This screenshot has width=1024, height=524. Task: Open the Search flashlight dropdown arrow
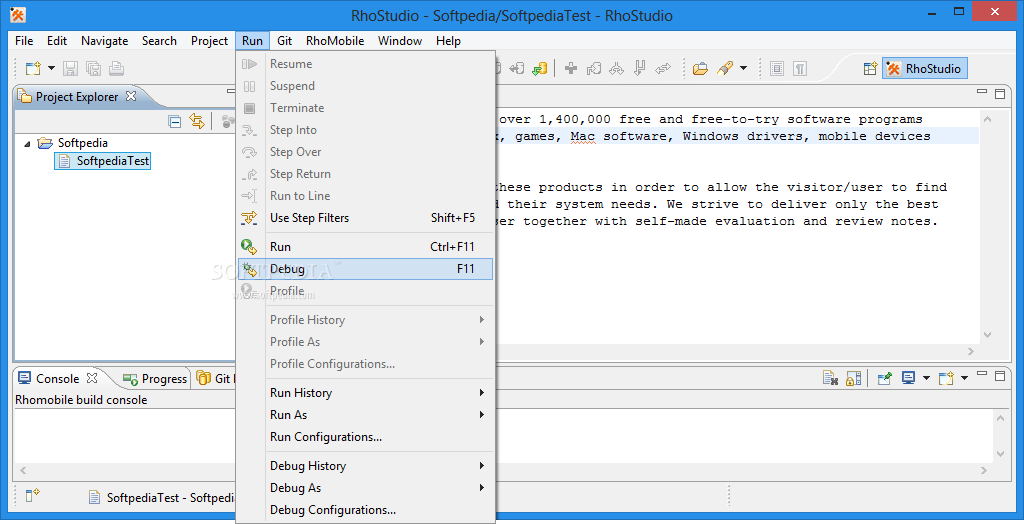click(743, 69)
